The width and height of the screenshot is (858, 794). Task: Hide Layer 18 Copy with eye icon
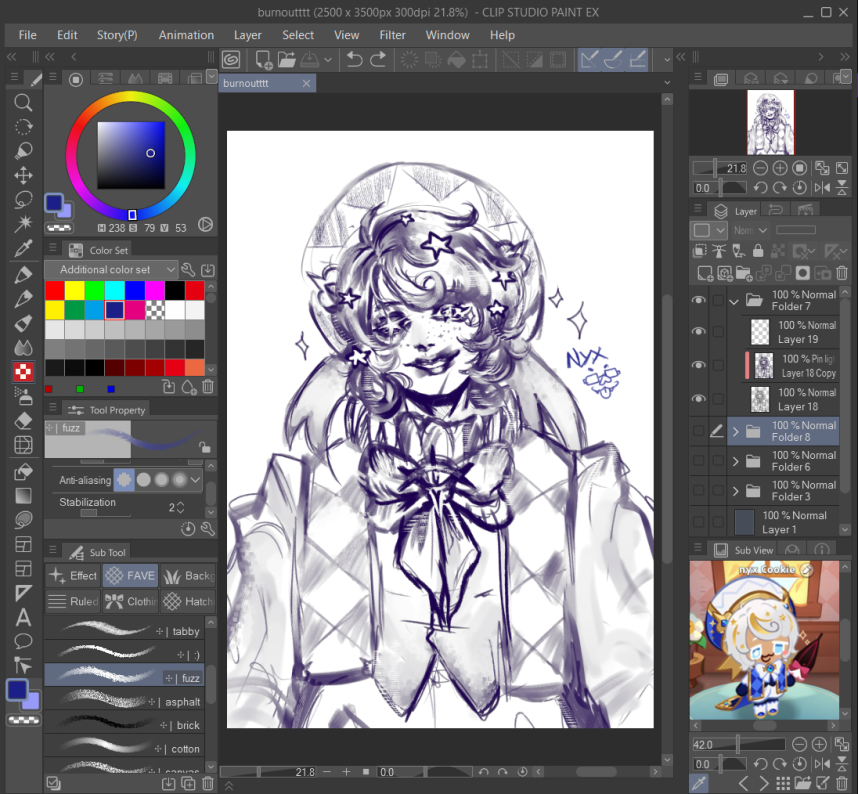(699, 365)
